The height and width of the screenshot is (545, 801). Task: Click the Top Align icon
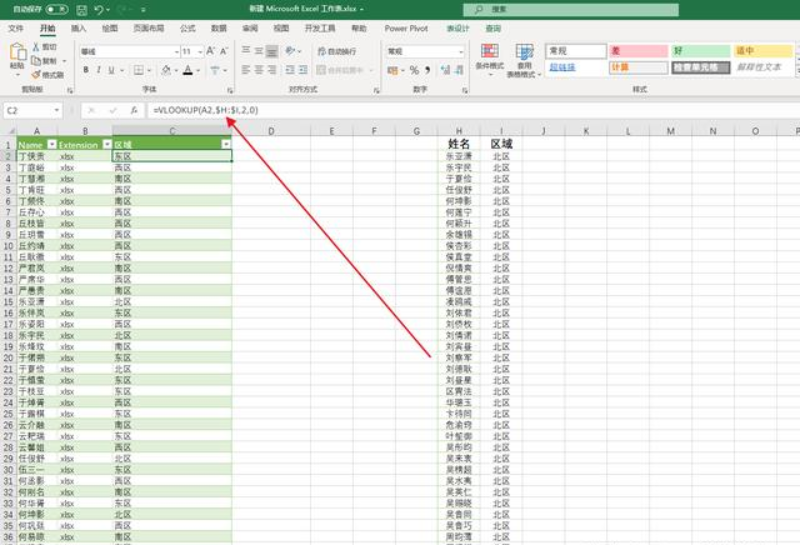[x=246, y=51]
